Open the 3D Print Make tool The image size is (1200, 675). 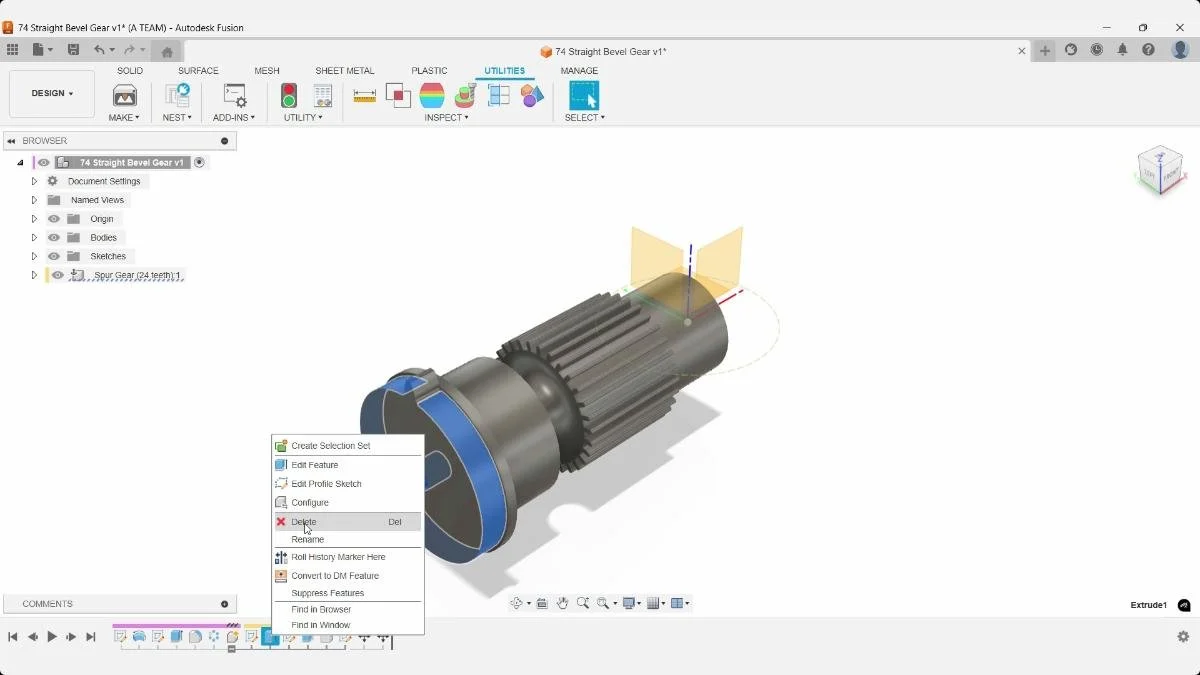pyautogui.click(x=125, y=96)
